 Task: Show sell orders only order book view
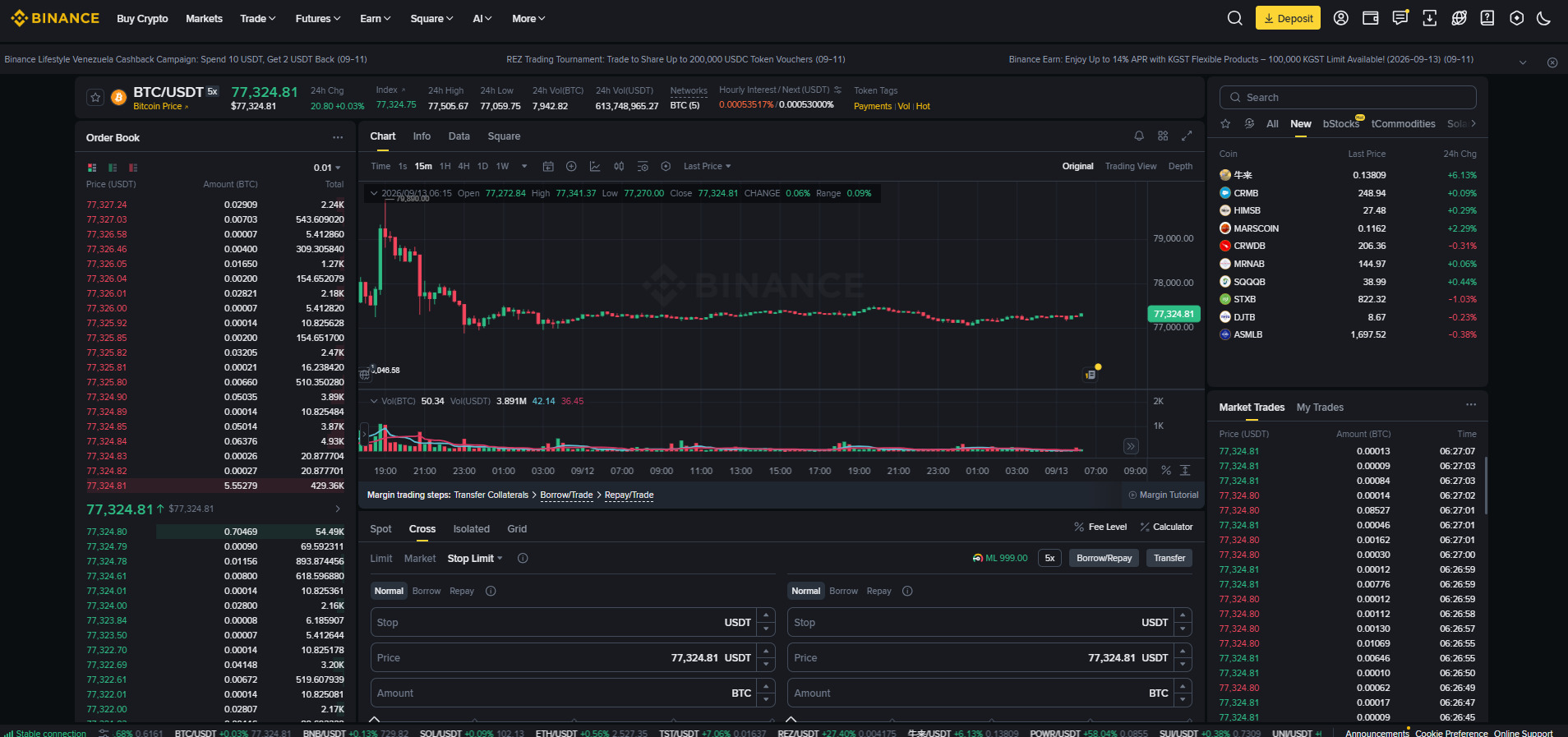133,168
